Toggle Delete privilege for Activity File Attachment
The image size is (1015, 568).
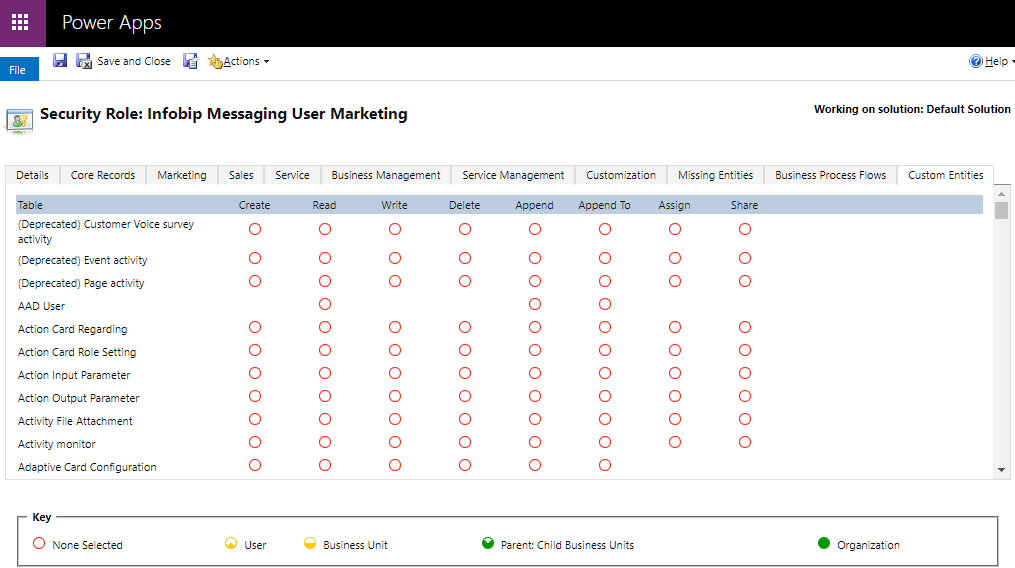pyautogui.click(x=465, y=419)
